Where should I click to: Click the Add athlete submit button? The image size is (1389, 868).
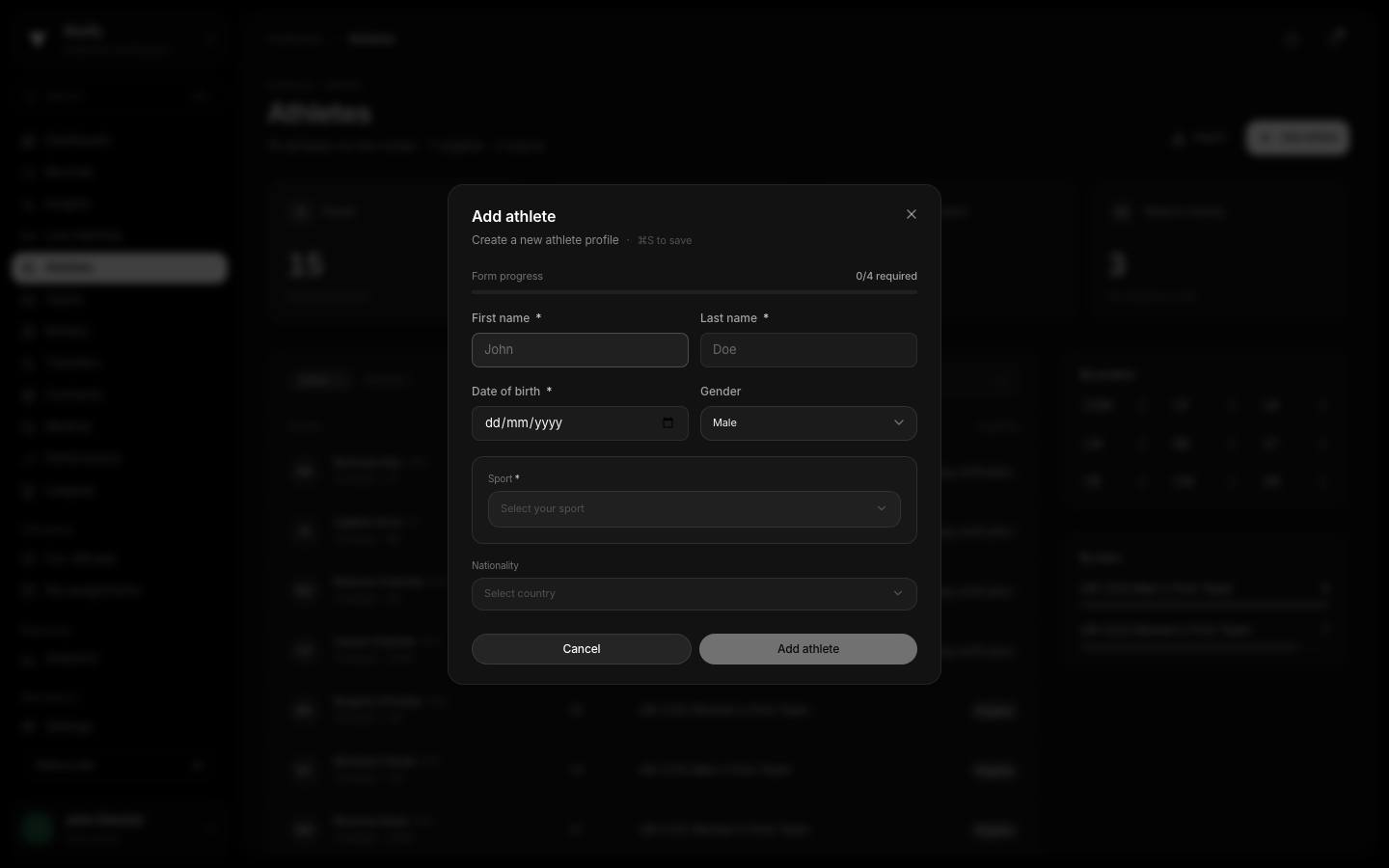click(808, 649)
